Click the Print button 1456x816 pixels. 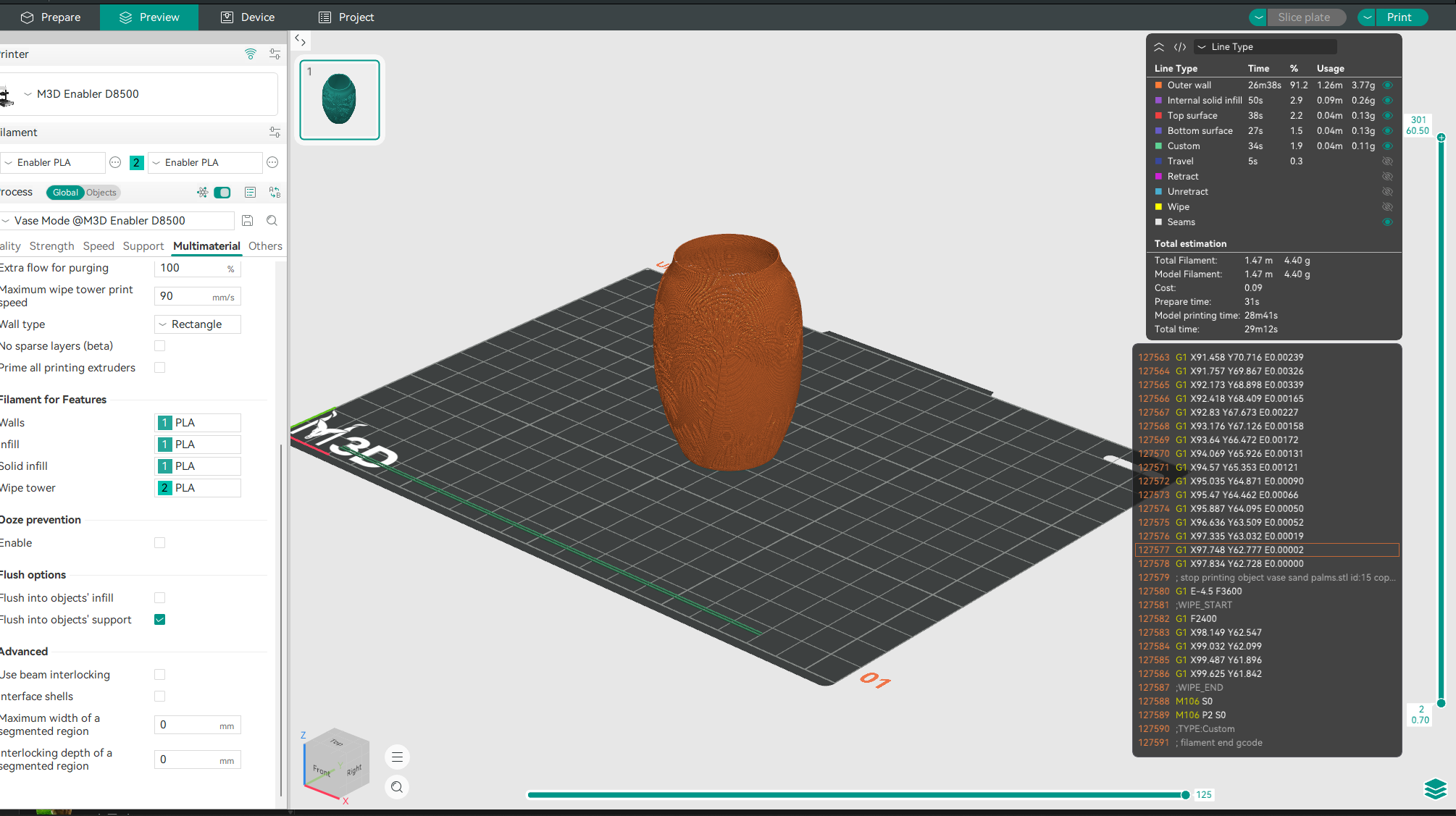point(1399,17)
